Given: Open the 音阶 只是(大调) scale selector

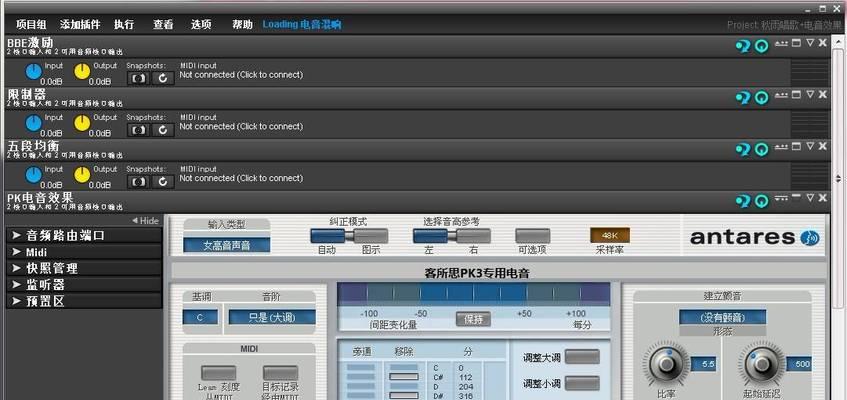Looking at the screenshot, I should [x=272, y=317].
